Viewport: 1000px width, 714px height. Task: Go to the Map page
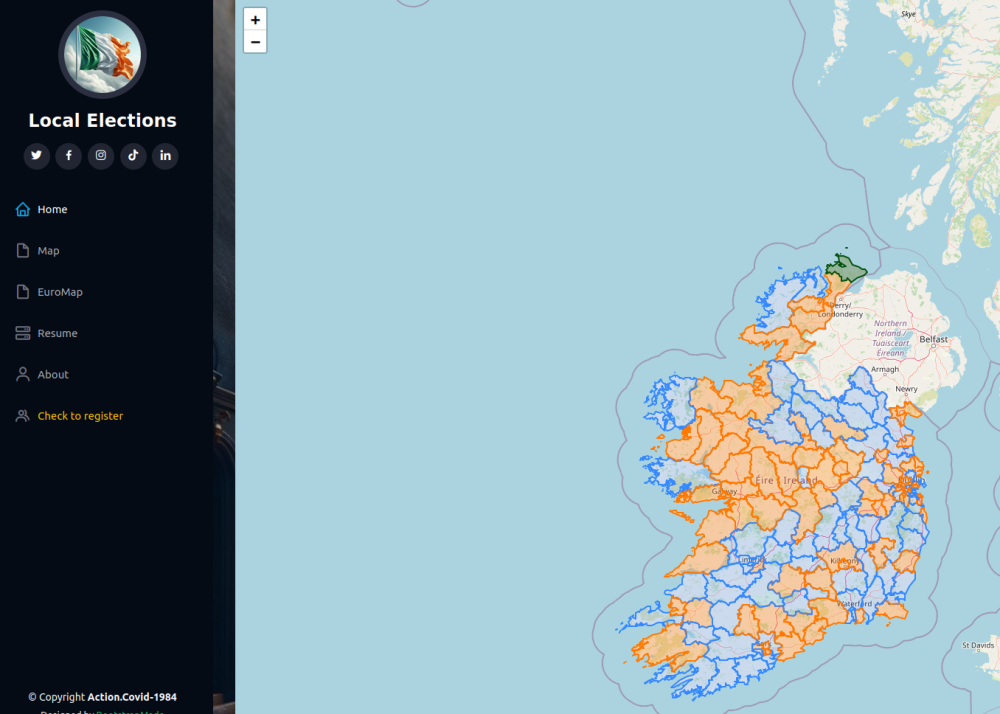(48, 251)
